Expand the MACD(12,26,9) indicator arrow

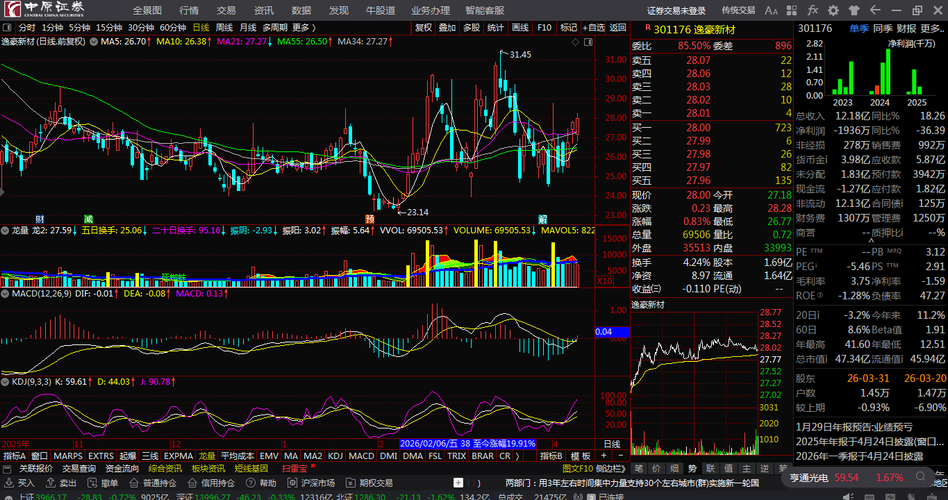coord(5,294)
